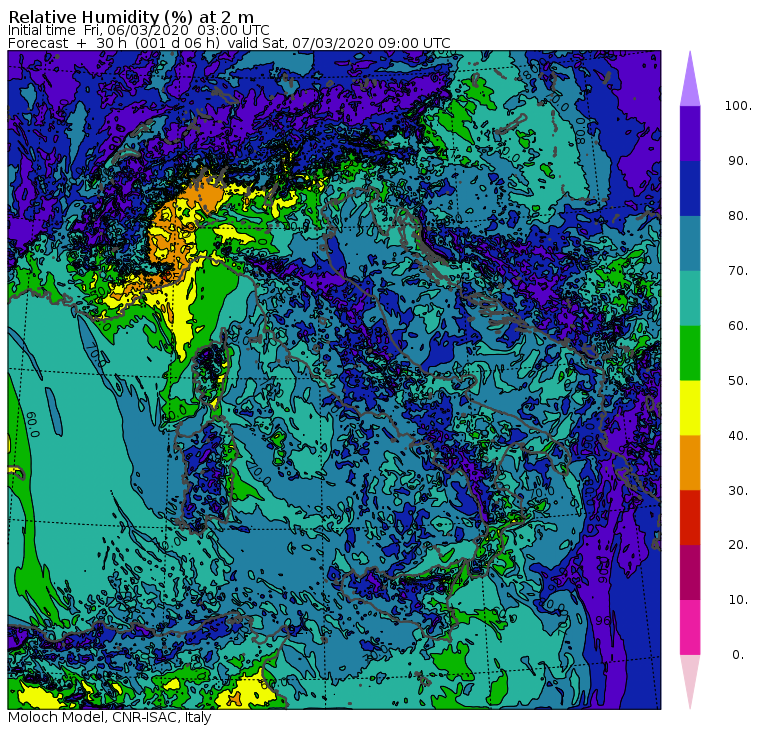Viewport: 760px width, 731px height.
Task: Click the 0–10 magenta legend band
Action: (x=690, y=627)
